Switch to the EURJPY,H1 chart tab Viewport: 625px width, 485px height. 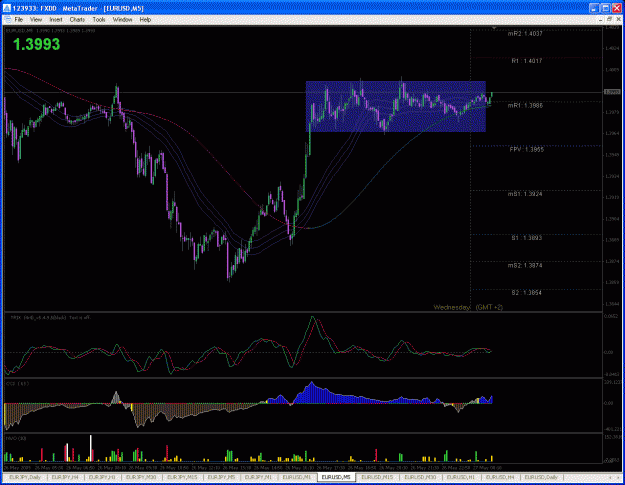coord(102,477)
